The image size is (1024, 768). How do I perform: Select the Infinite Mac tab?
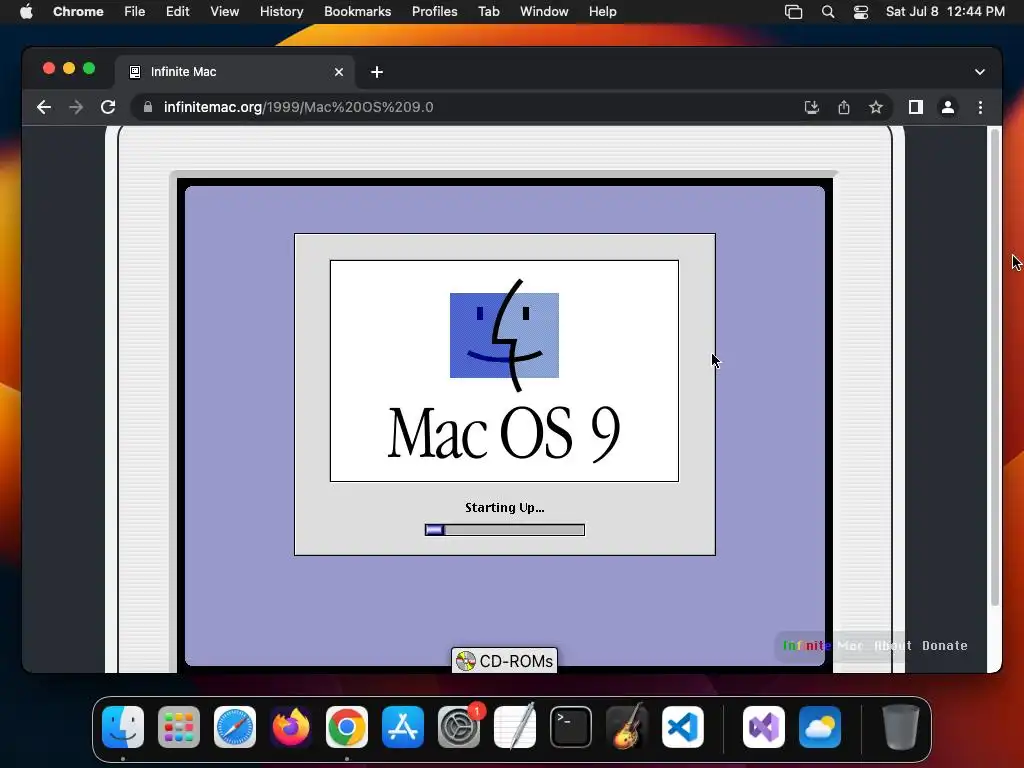tap(235, 72)
